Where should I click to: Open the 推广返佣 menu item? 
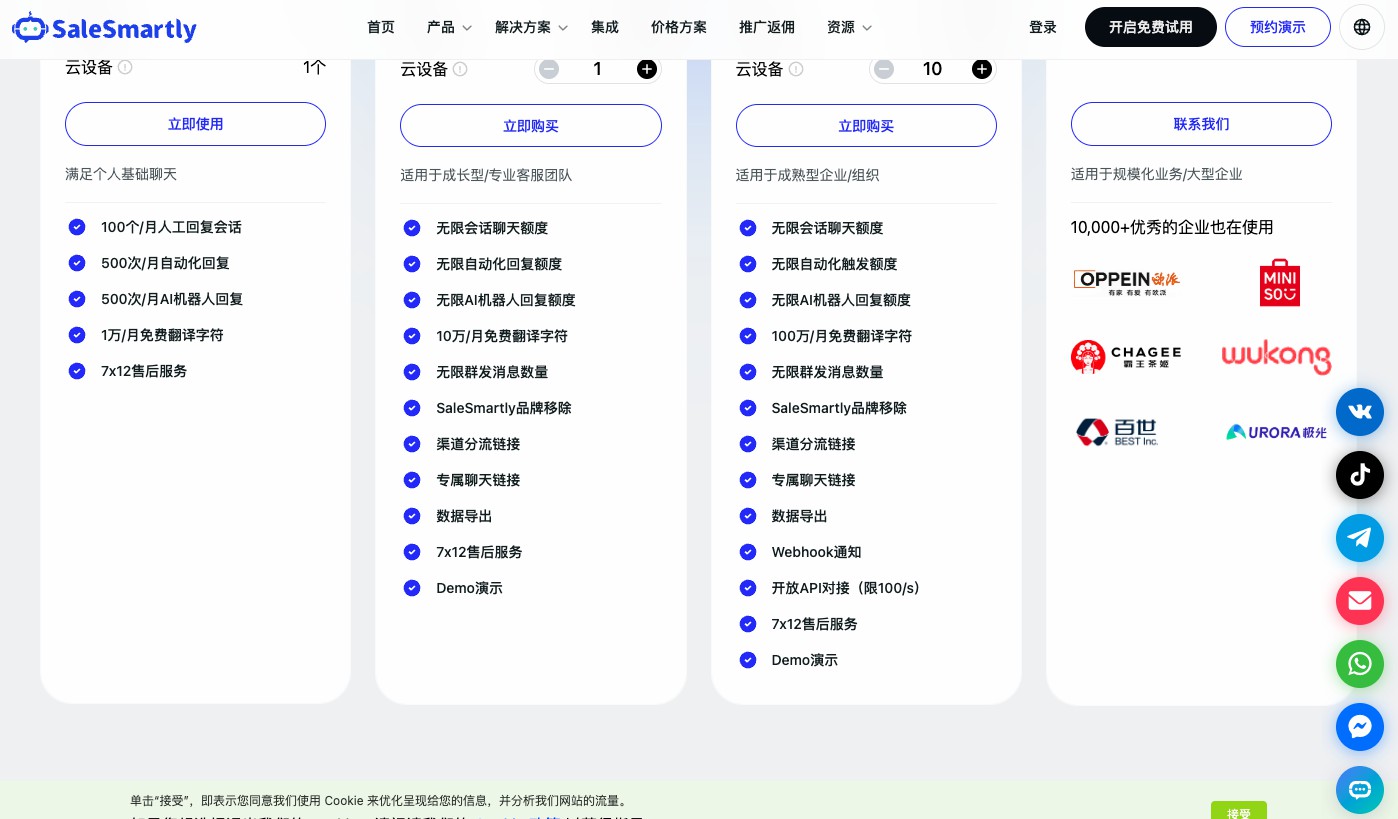[766, 27]
